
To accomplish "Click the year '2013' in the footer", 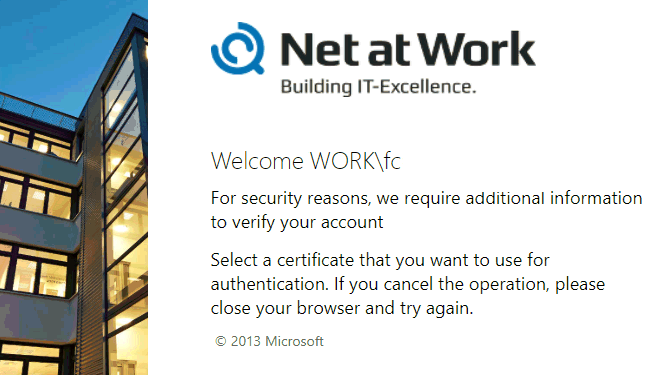I will [x=246, y=342].
